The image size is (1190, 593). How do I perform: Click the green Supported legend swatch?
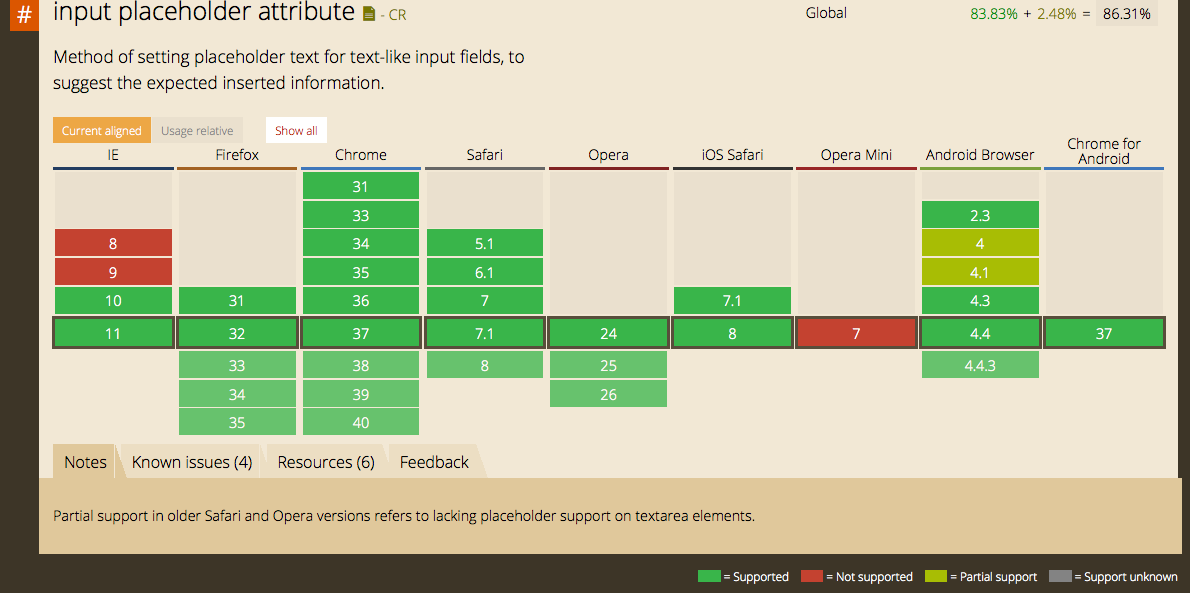(x=710, y=576)
